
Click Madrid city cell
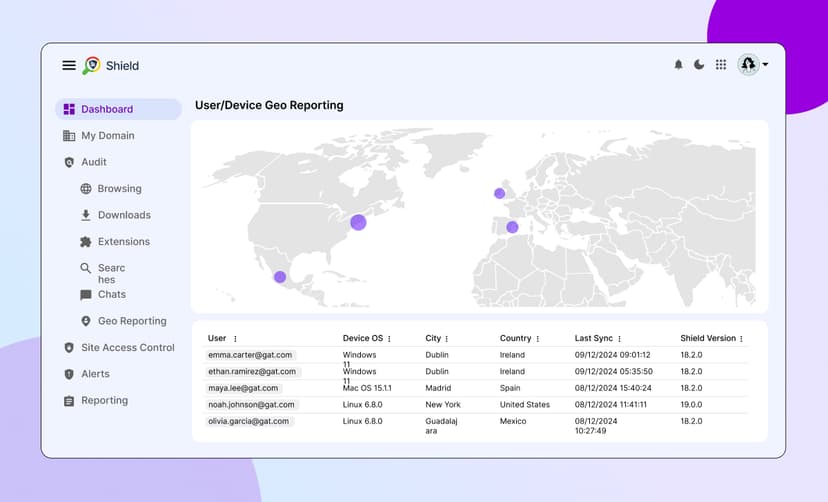438,388
